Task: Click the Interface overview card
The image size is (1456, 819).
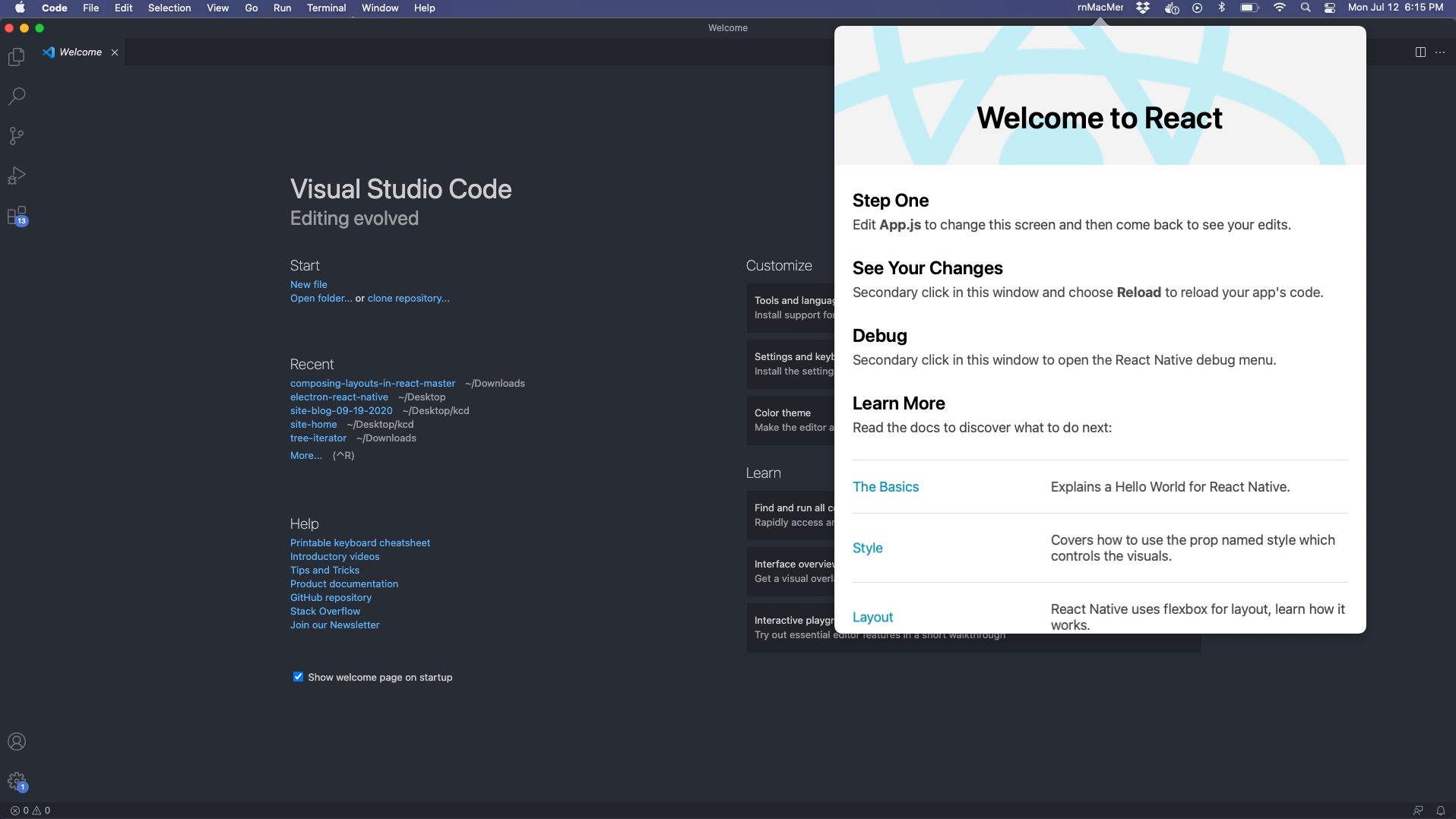Action: [x=790, y=571]
